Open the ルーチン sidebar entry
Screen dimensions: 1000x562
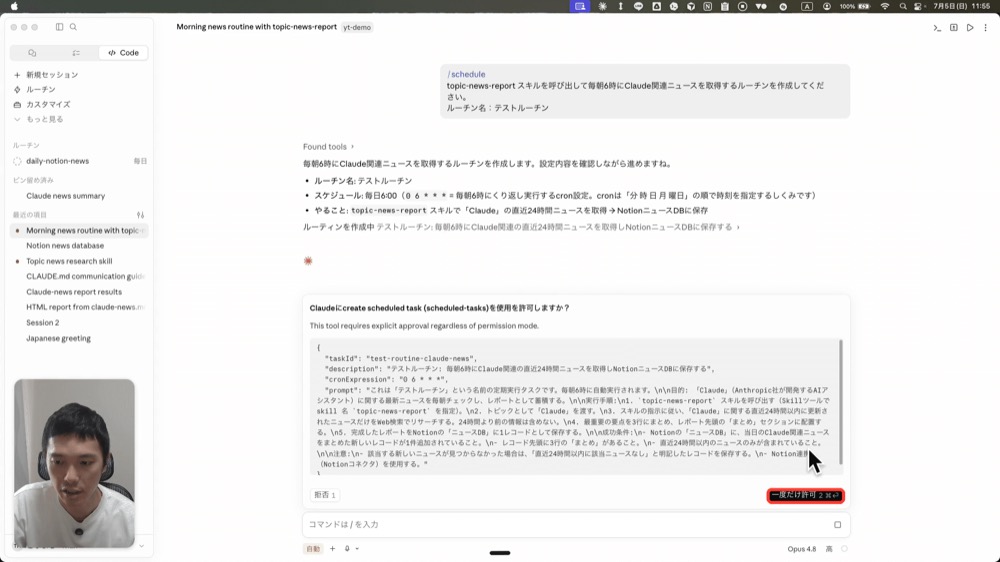pos(35,89)
